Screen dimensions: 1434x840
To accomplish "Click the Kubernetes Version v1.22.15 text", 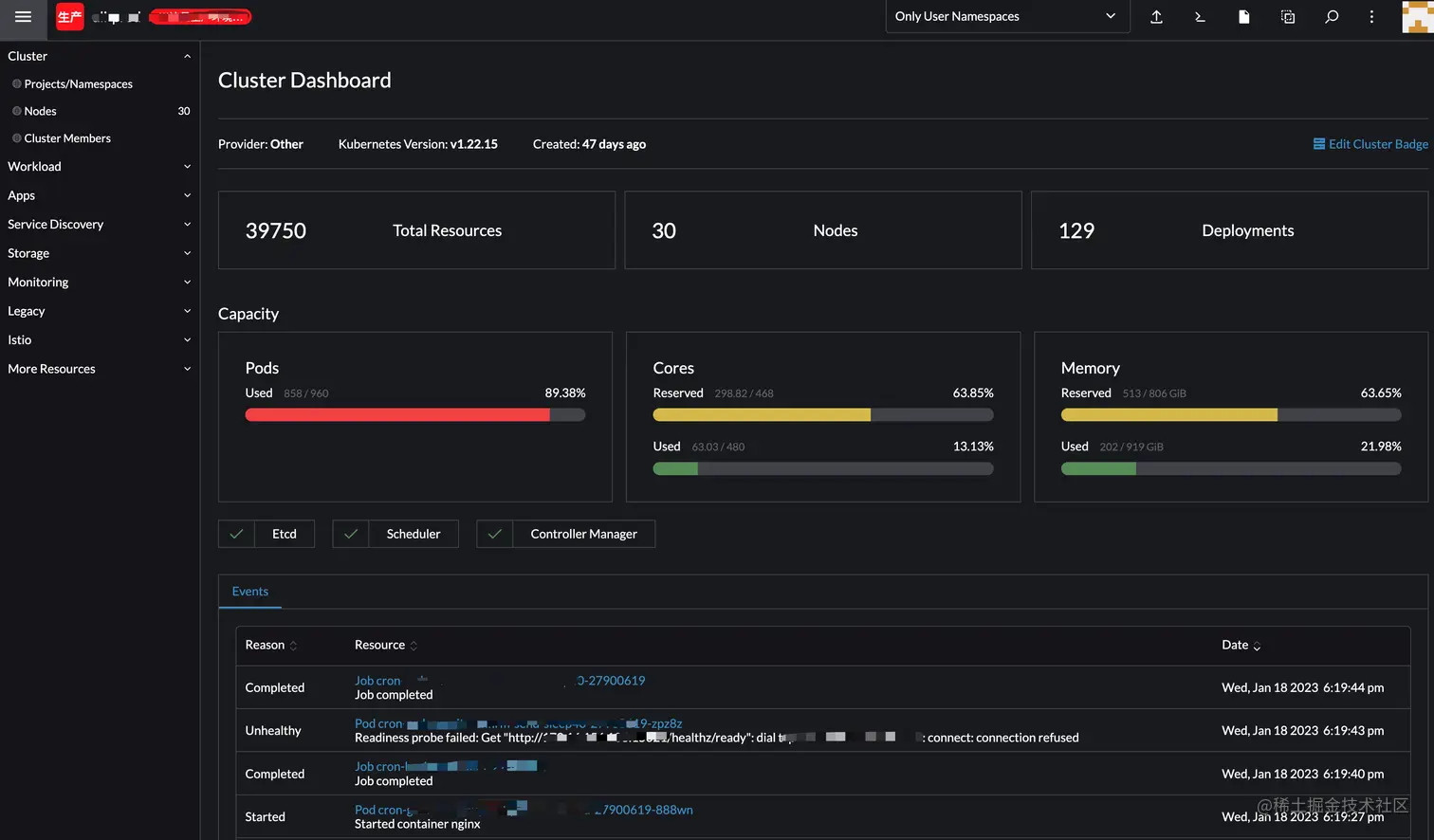I will 418,144.
